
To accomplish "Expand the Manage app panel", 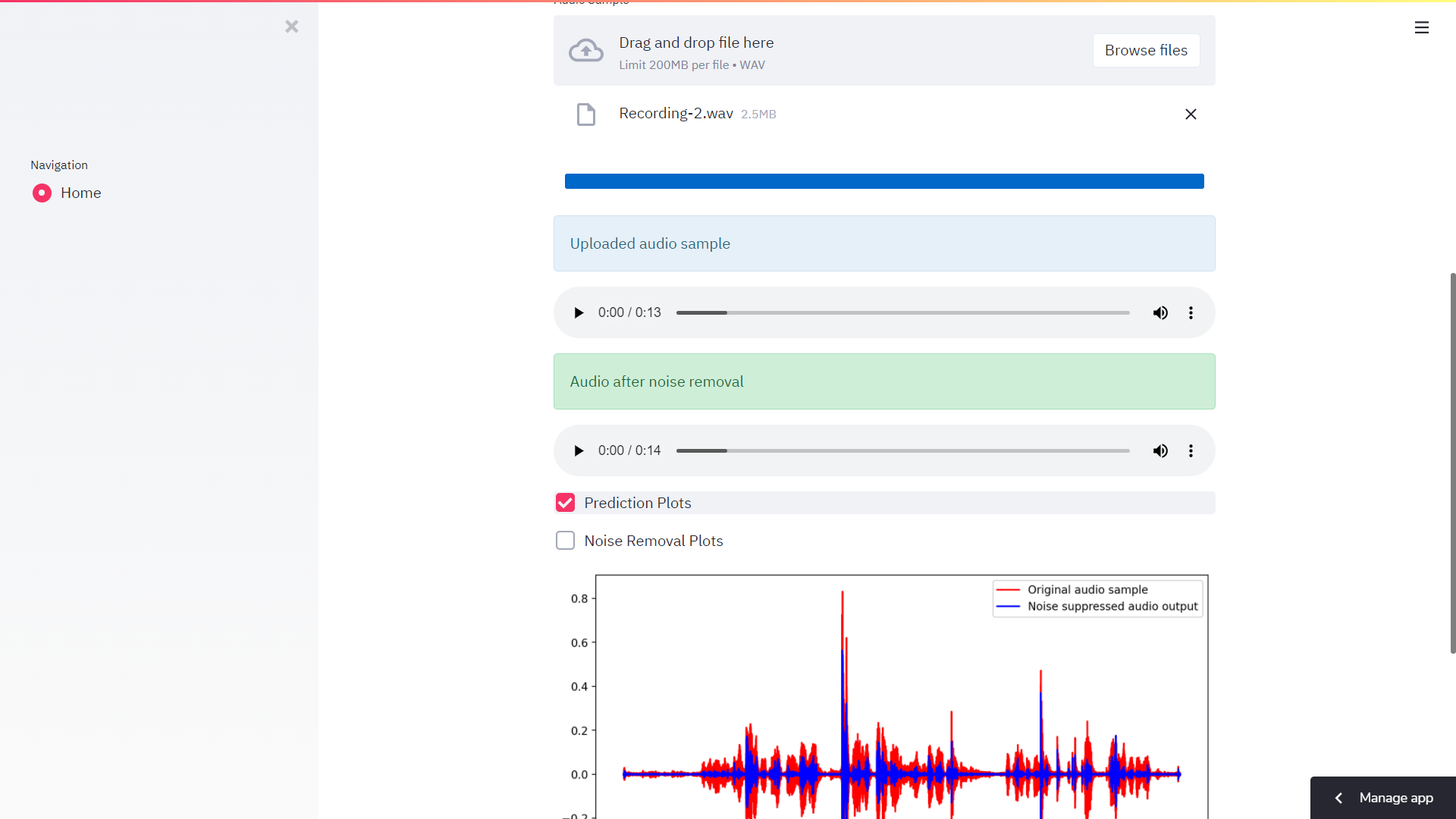I will (1395, 798).
